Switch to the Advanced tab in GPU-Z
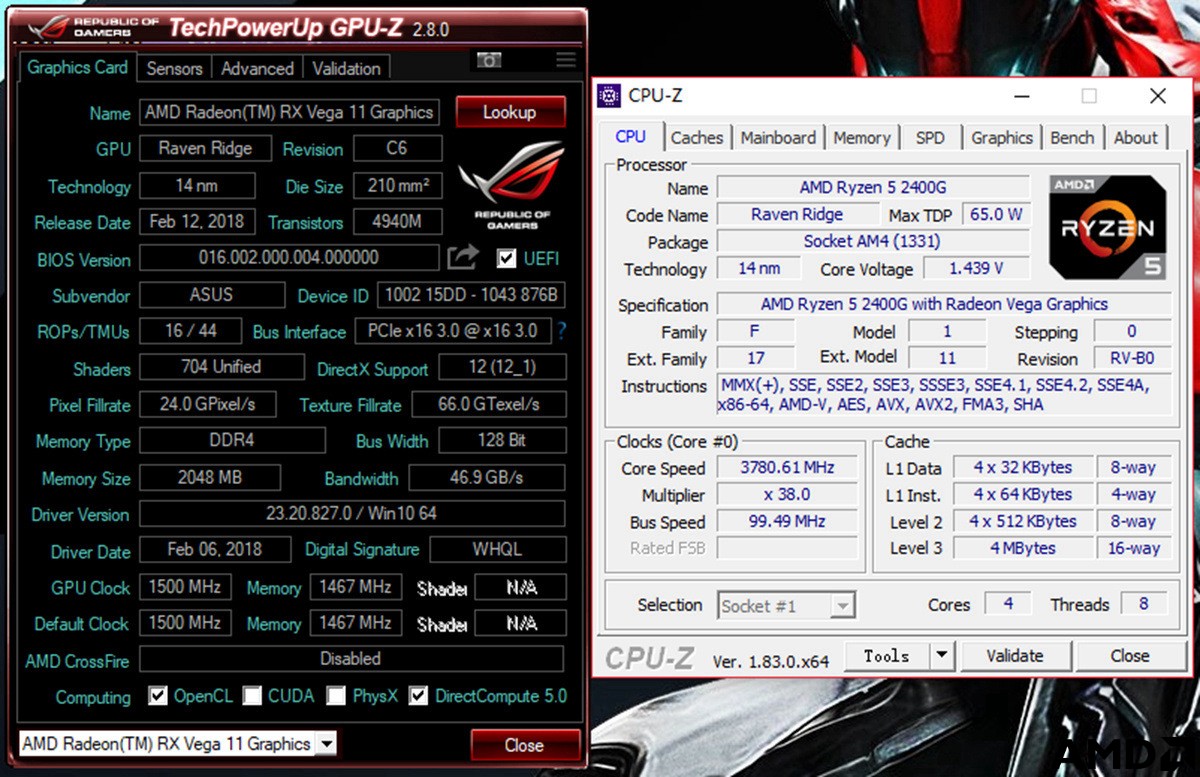Viewport: 1200px width, 777px height. tap(257, 68)
